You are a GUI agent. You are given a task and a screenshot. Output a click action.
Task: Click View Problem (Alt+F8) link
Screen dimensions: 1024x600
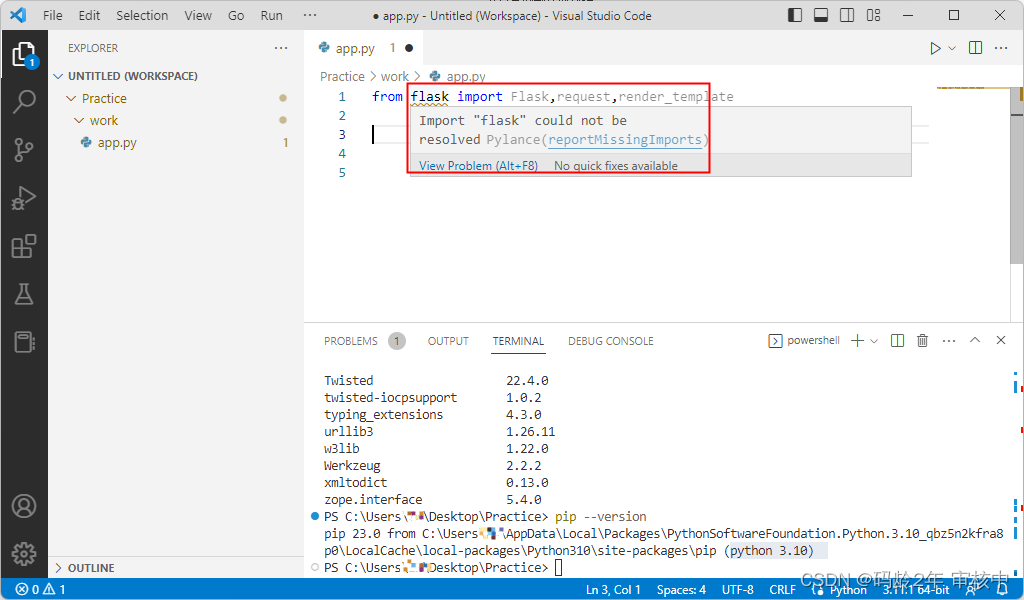tap(478, 166)
